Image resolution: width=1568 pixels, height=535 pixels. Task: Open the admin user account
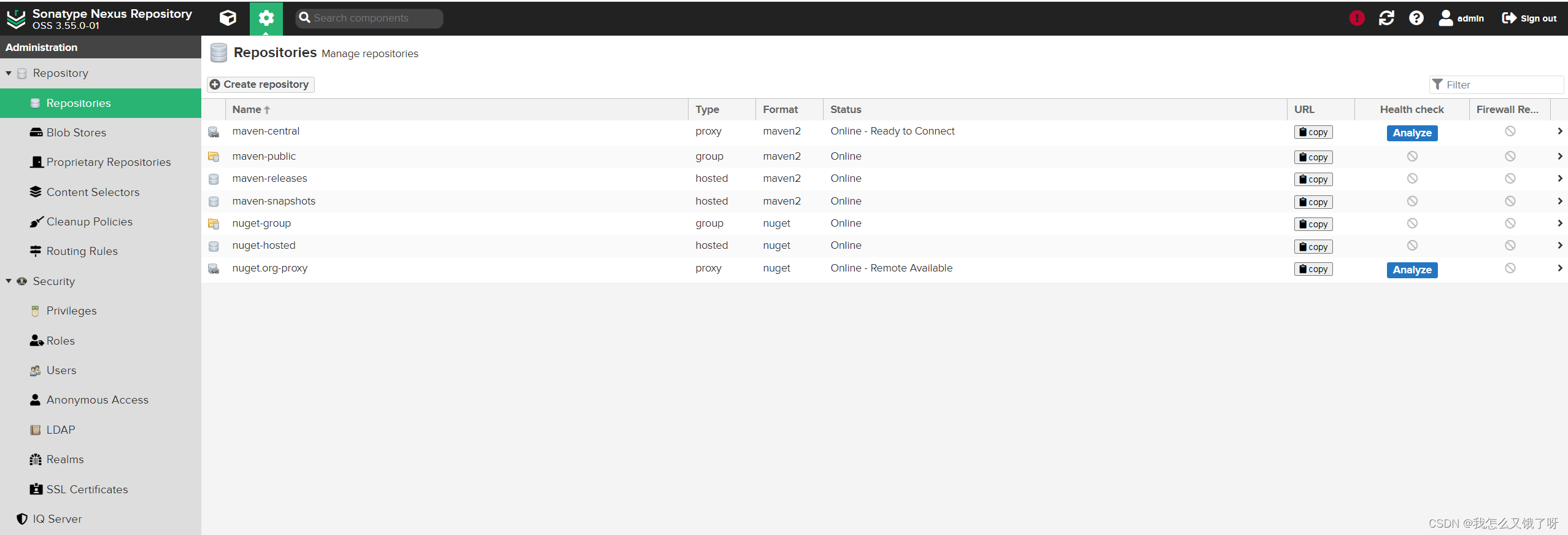tap(1461, 18)
